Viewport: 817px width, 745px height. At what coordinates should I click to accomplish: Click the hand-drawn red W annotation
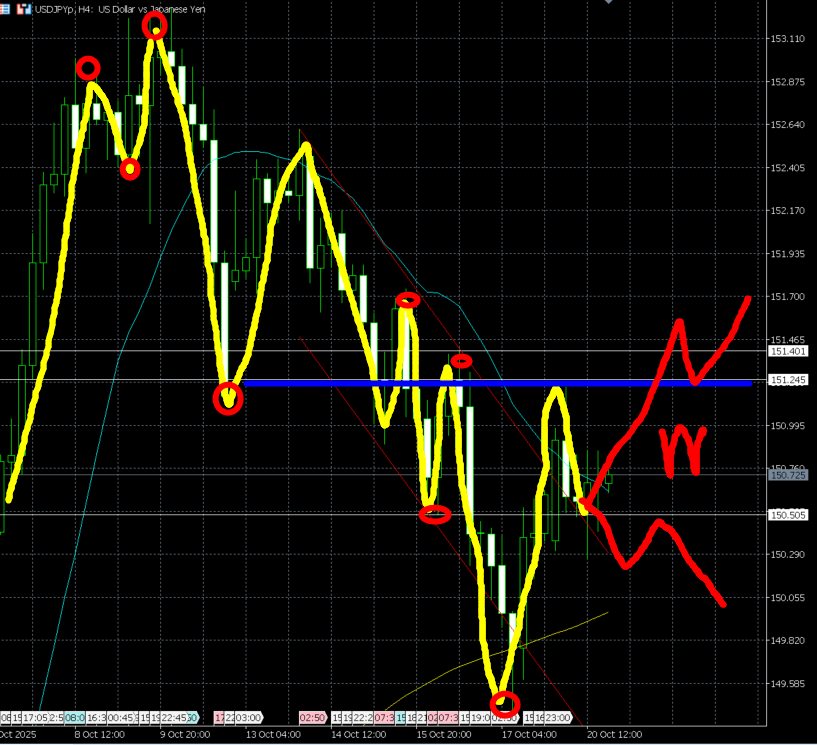click(681, 449)
